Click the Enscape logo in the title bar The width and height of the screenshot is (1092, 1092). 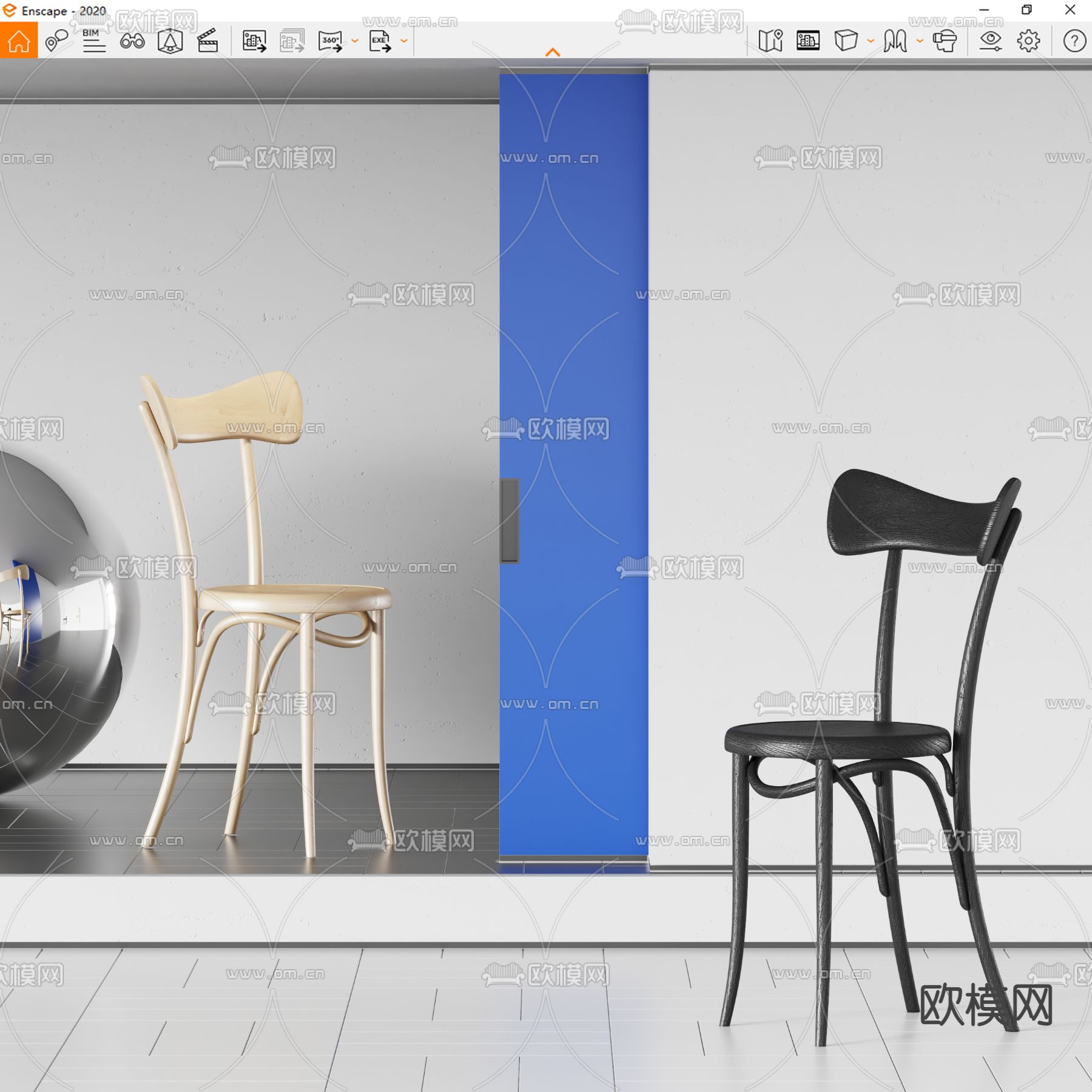pos(10,10)
